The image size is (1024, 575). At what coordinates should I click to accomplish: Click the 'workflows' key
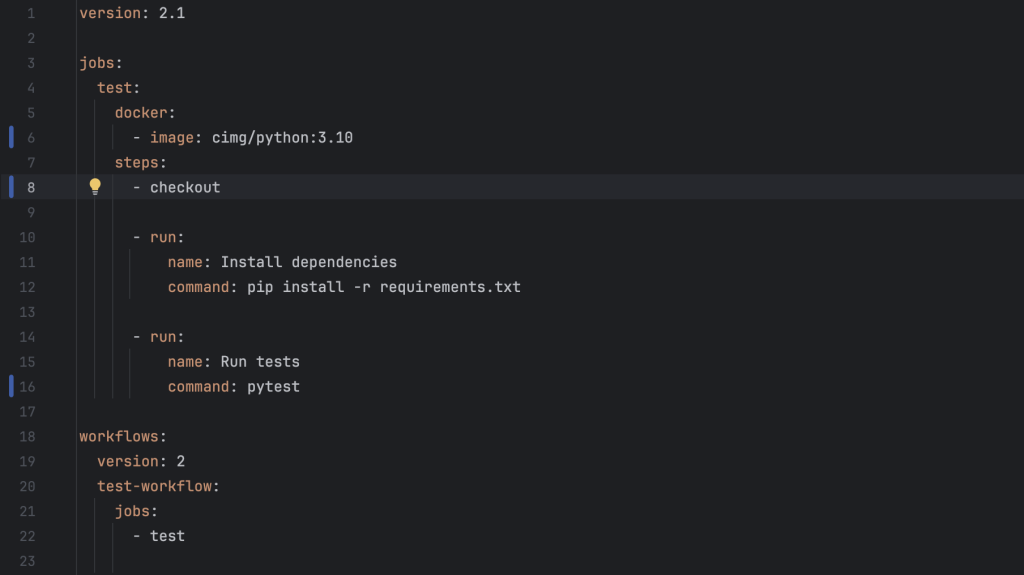pyautogui.click(x=119, y=436)
